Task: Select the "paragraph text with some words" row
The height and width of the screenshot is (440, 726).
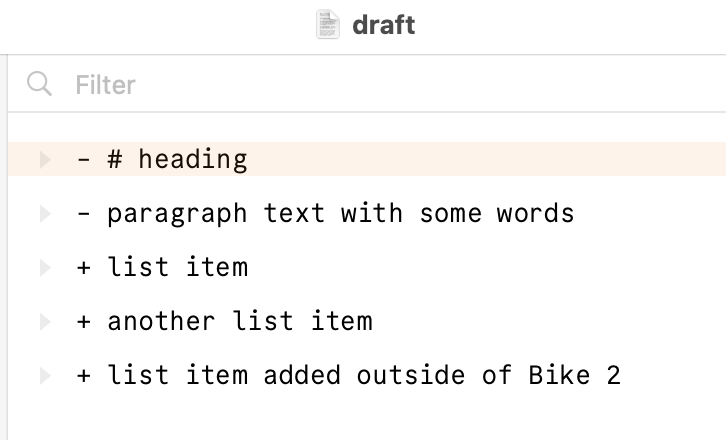Action: [x=340, y=213]
